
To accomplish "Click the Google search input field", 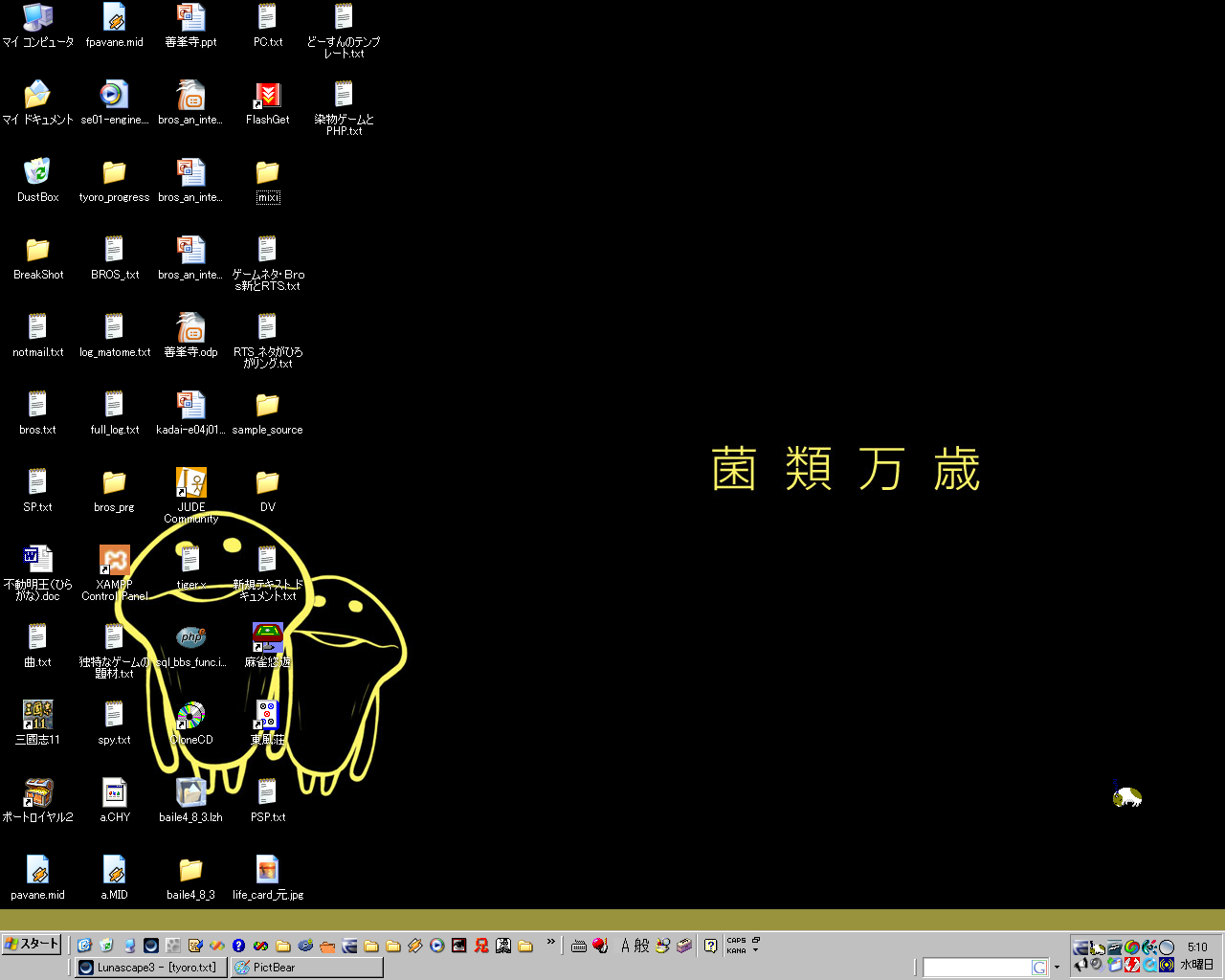I will 976,968.
